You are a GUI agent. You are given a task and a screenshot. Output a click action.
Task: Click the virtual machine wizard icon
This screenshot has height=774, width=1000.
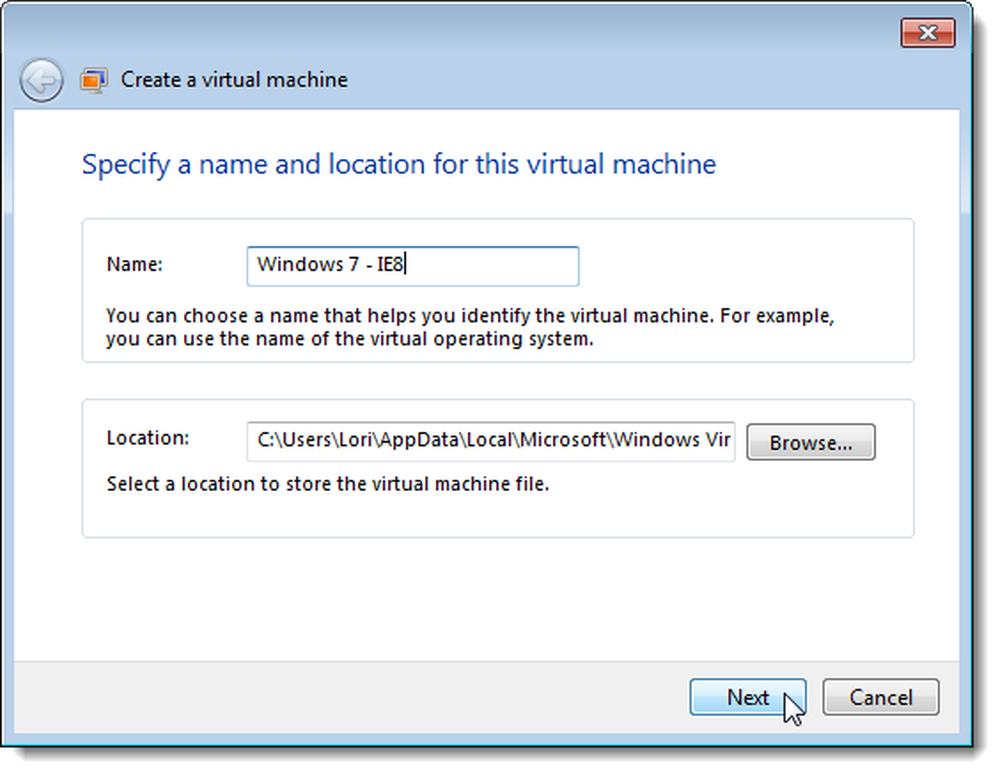pyautogui.click(x=94, y=80)
